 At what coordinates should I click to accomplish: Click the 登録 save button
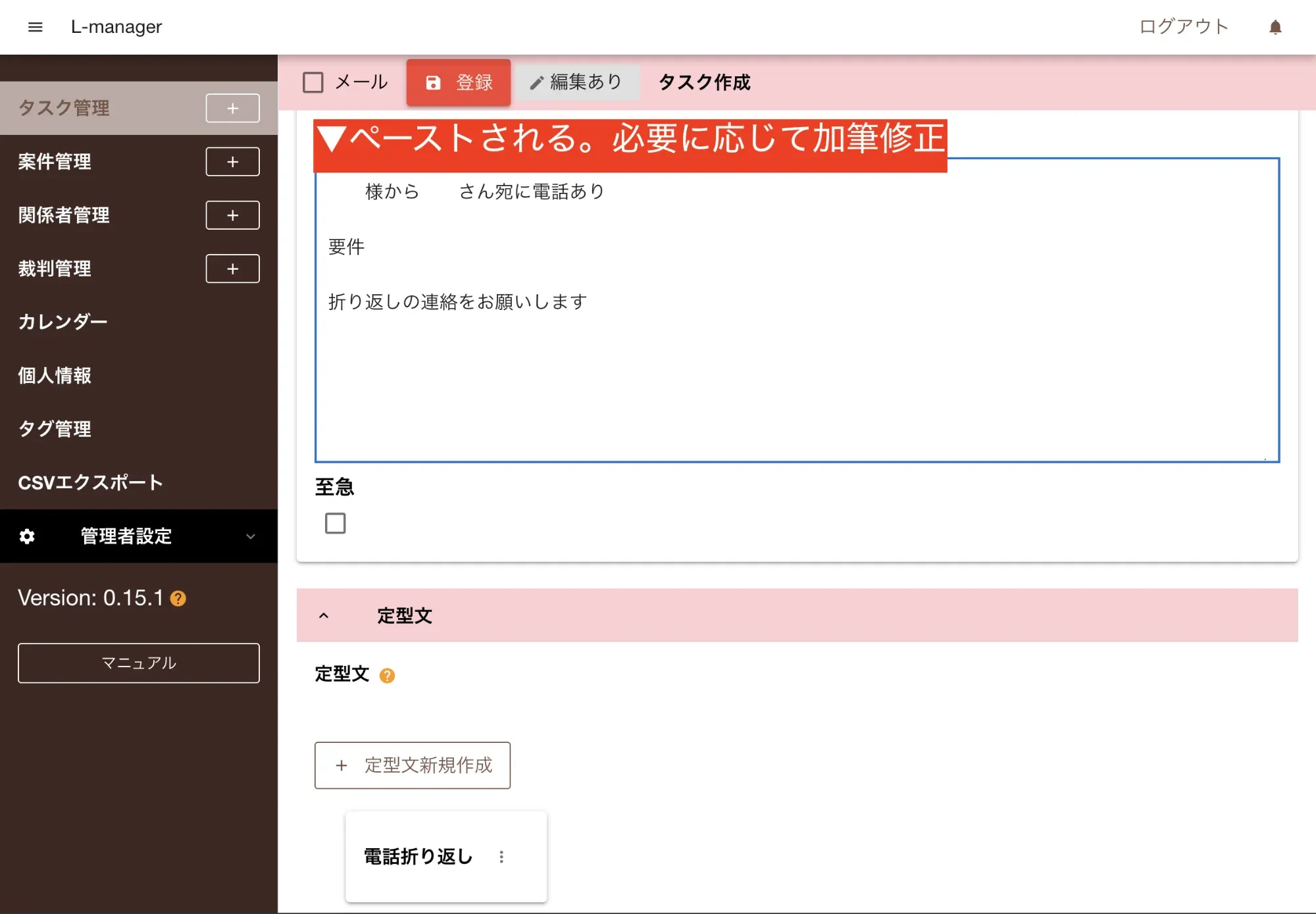tap(459, 82)
